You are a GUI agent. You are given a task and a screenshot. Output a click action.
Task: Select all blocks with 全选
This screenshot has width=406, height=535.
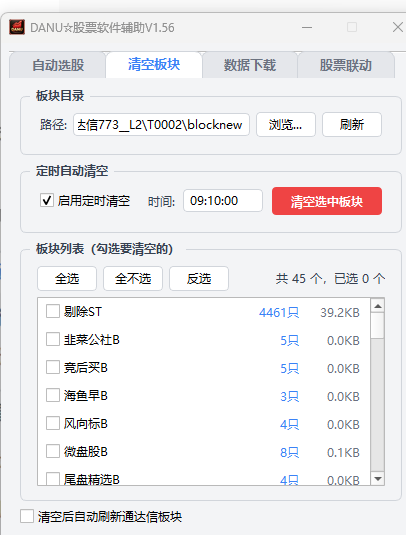(x=67, y=278)
